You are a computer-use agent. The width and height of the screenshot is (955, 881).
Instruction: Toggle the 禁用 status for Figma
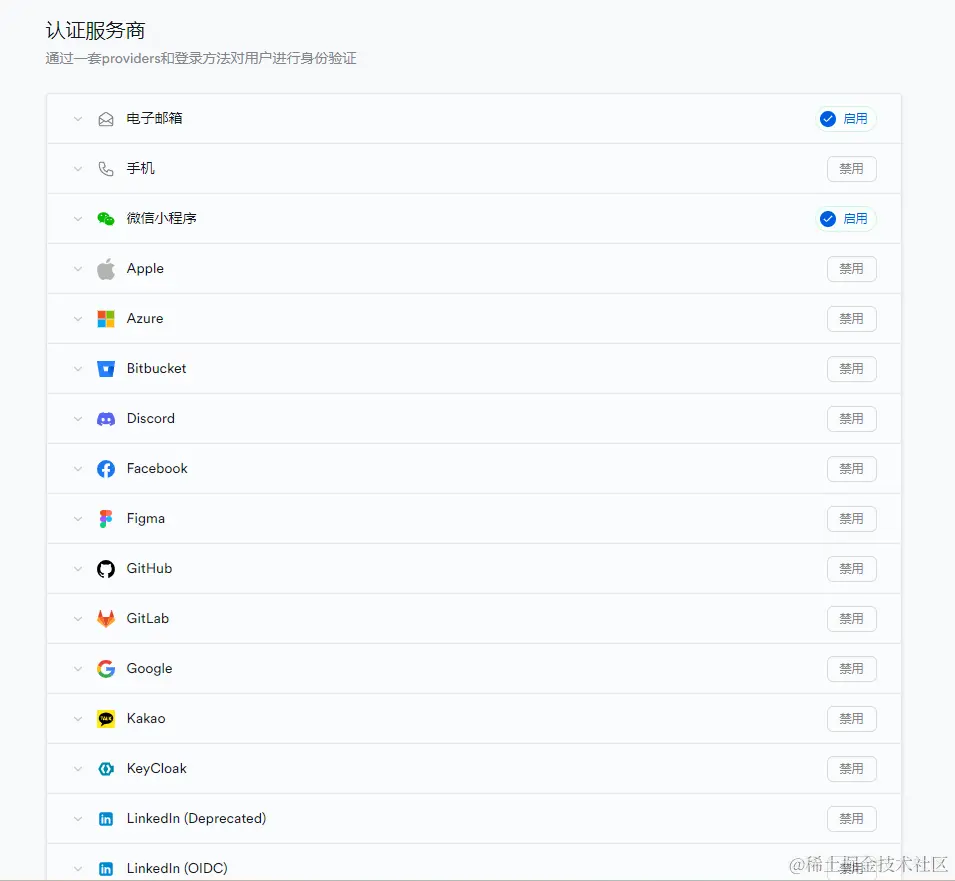coord(851,519)
